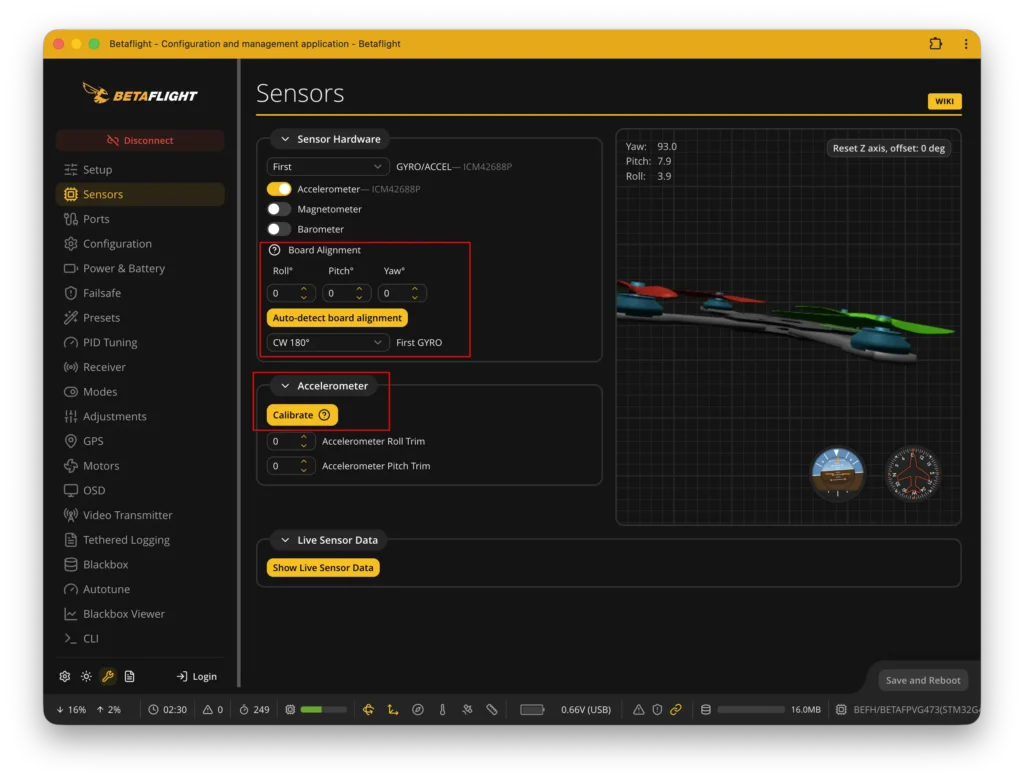Toggle light theme sun icon

[86, 677]
